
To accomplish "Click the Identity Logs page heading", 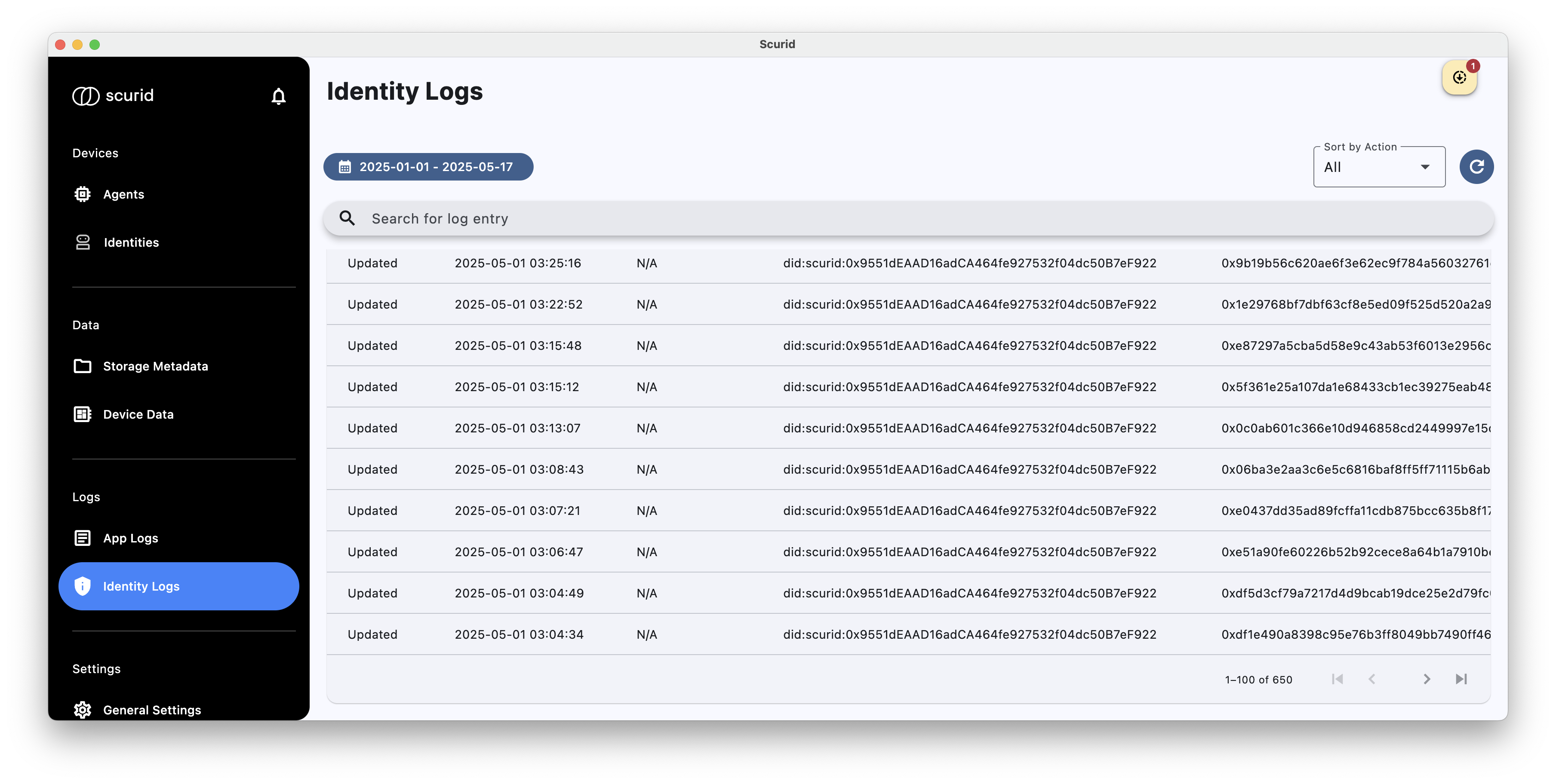I will pos(405,91).
